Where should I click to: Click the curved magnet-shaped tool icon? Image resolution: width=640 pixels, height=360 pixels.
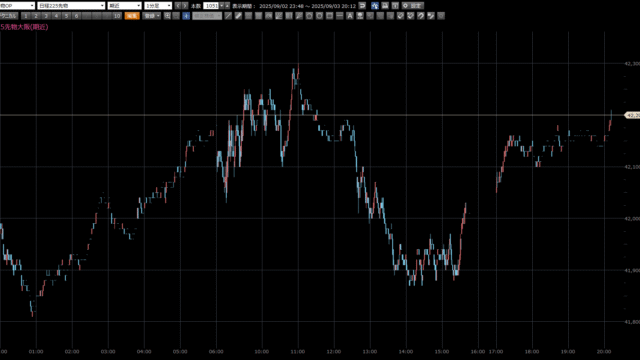point(421,16)
